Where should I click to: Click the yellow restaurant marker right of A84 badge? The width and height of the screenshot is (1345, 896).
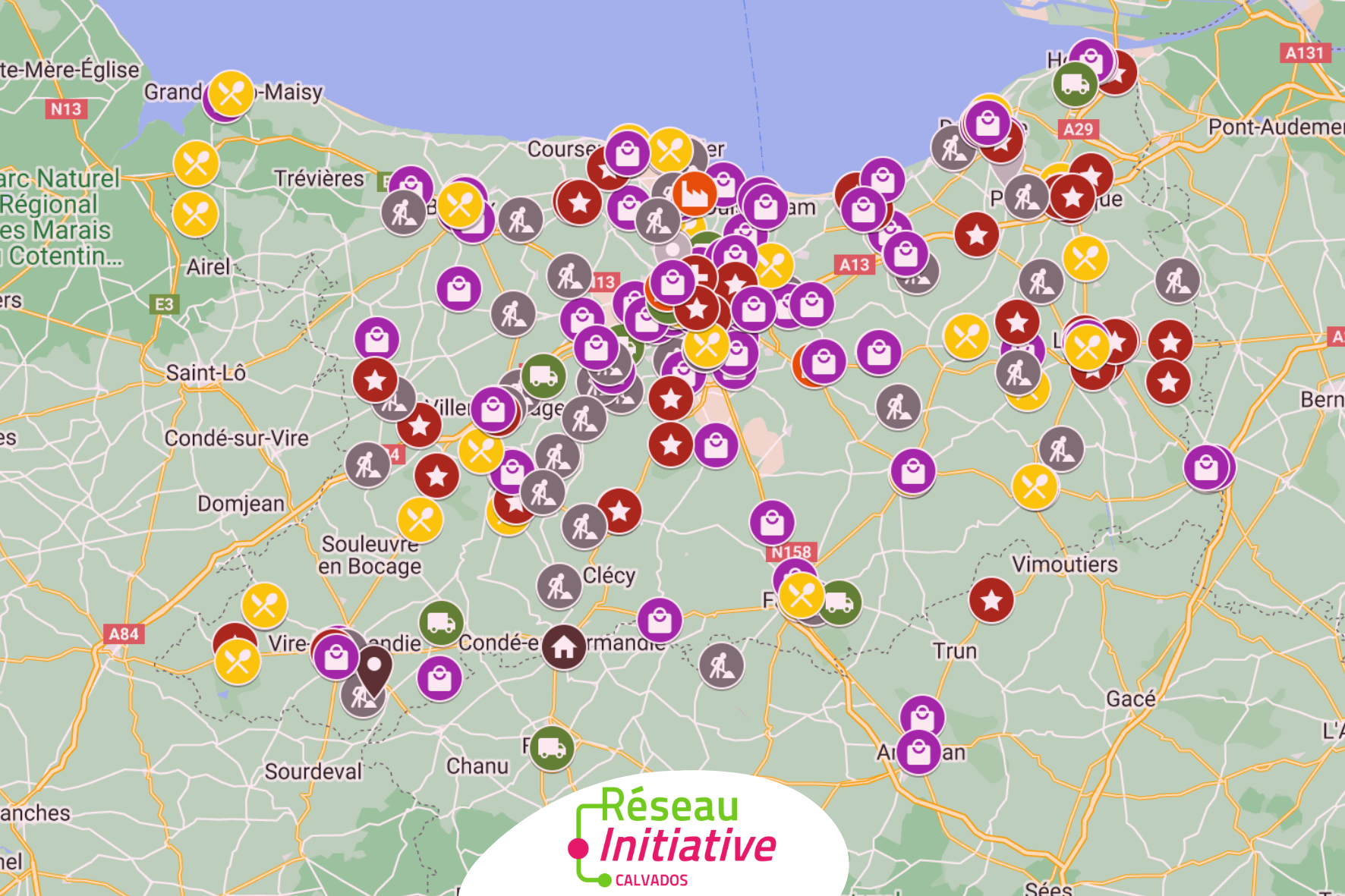point(264,605)
